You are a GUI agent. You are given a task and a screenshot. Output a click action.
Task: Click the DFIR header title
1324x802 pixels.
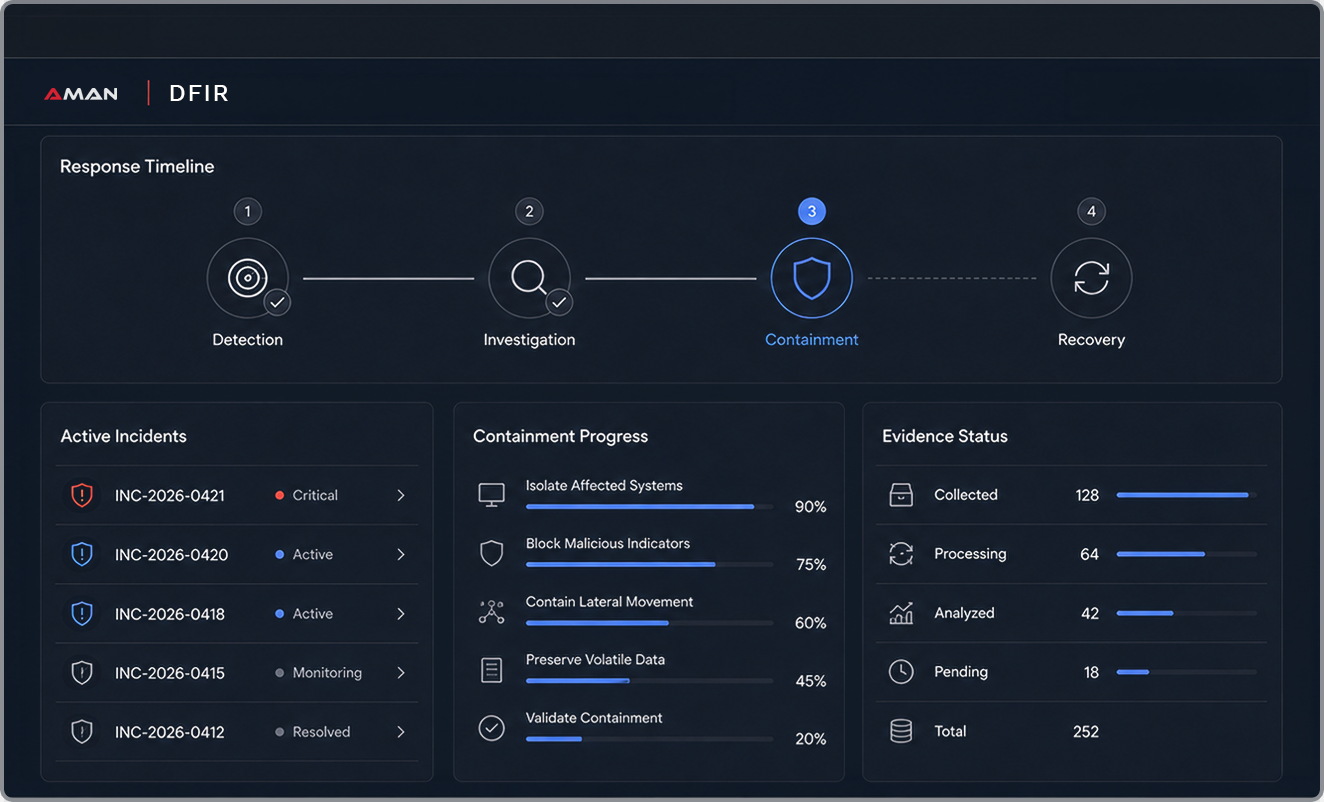[x=199, y=94]
